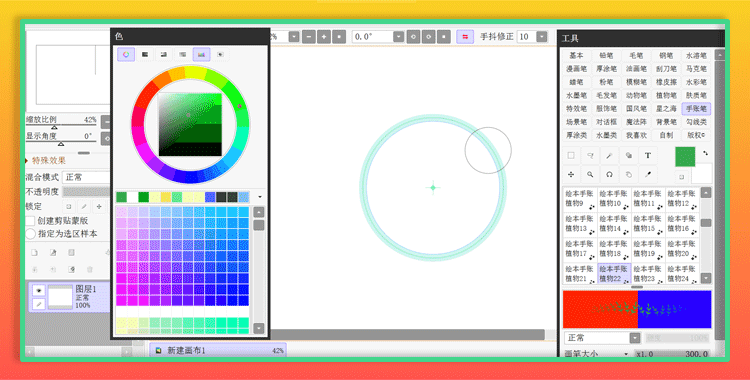
Task: Open the 手抖修正 value dropdown
Action: pyautogui.click(x=541, y=37)
